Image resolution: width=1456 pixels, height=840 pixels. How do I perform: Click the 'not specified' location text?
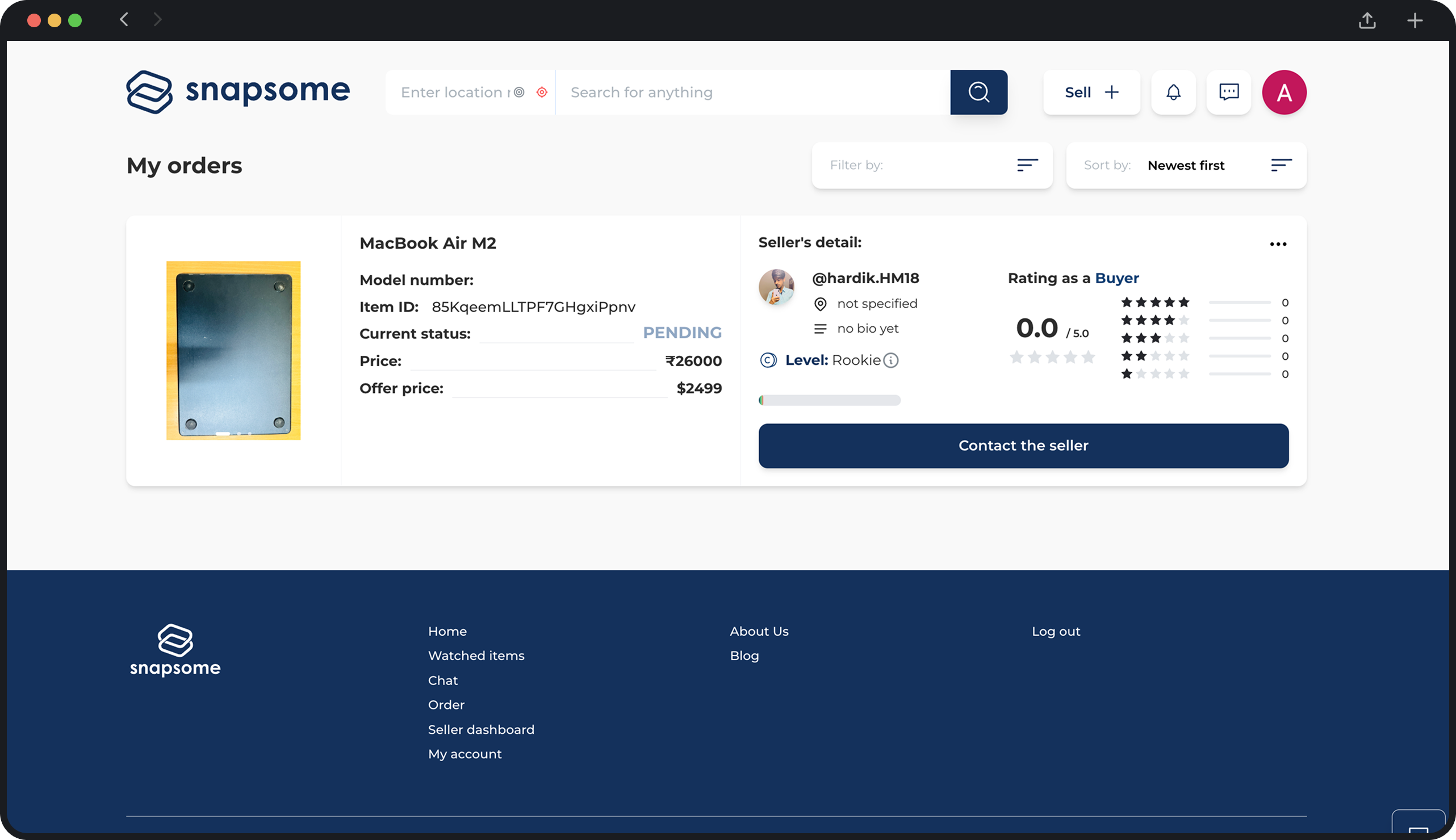click(877, 304)
